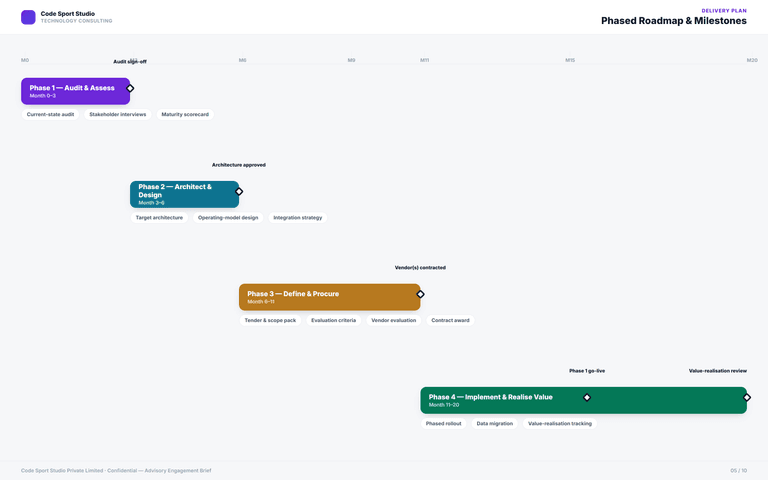768x480 pixels.
Task: Click the purple Code Sport Studio logo
Action: coord(28,17)
